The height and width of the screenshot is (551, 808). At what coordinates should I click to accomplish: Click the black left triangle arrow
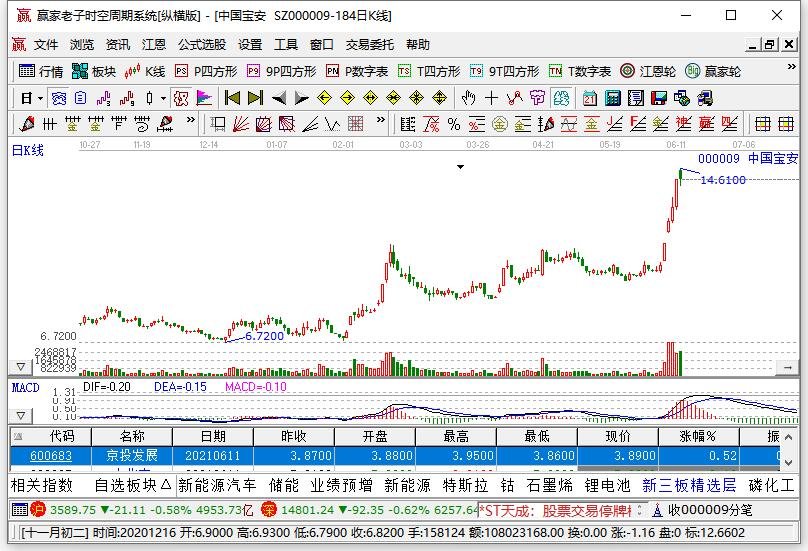pyautogui.click(x=279, y=98)
